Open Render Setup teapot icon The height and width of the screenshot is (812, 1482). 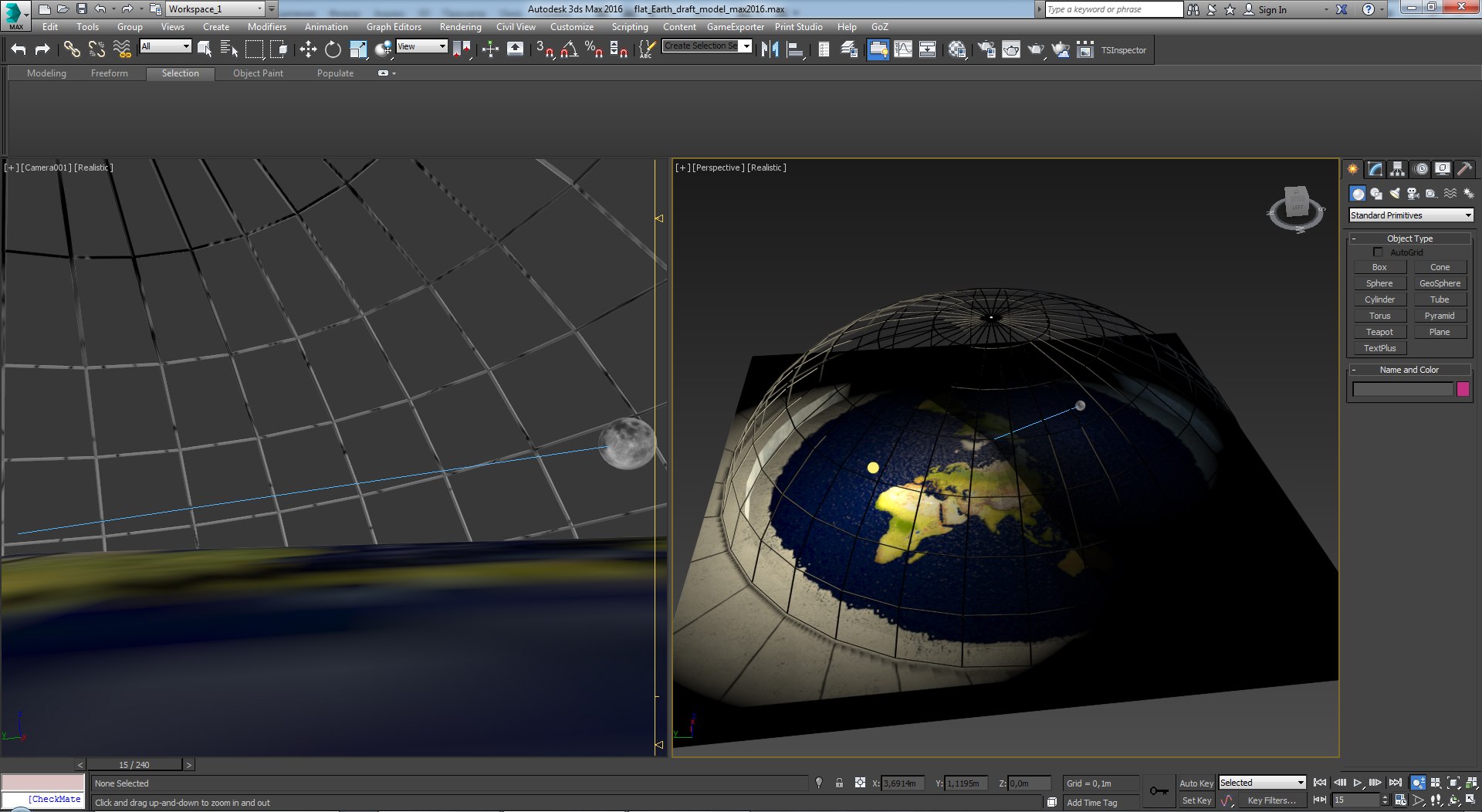pyautogui.click(x=986, y=49)
